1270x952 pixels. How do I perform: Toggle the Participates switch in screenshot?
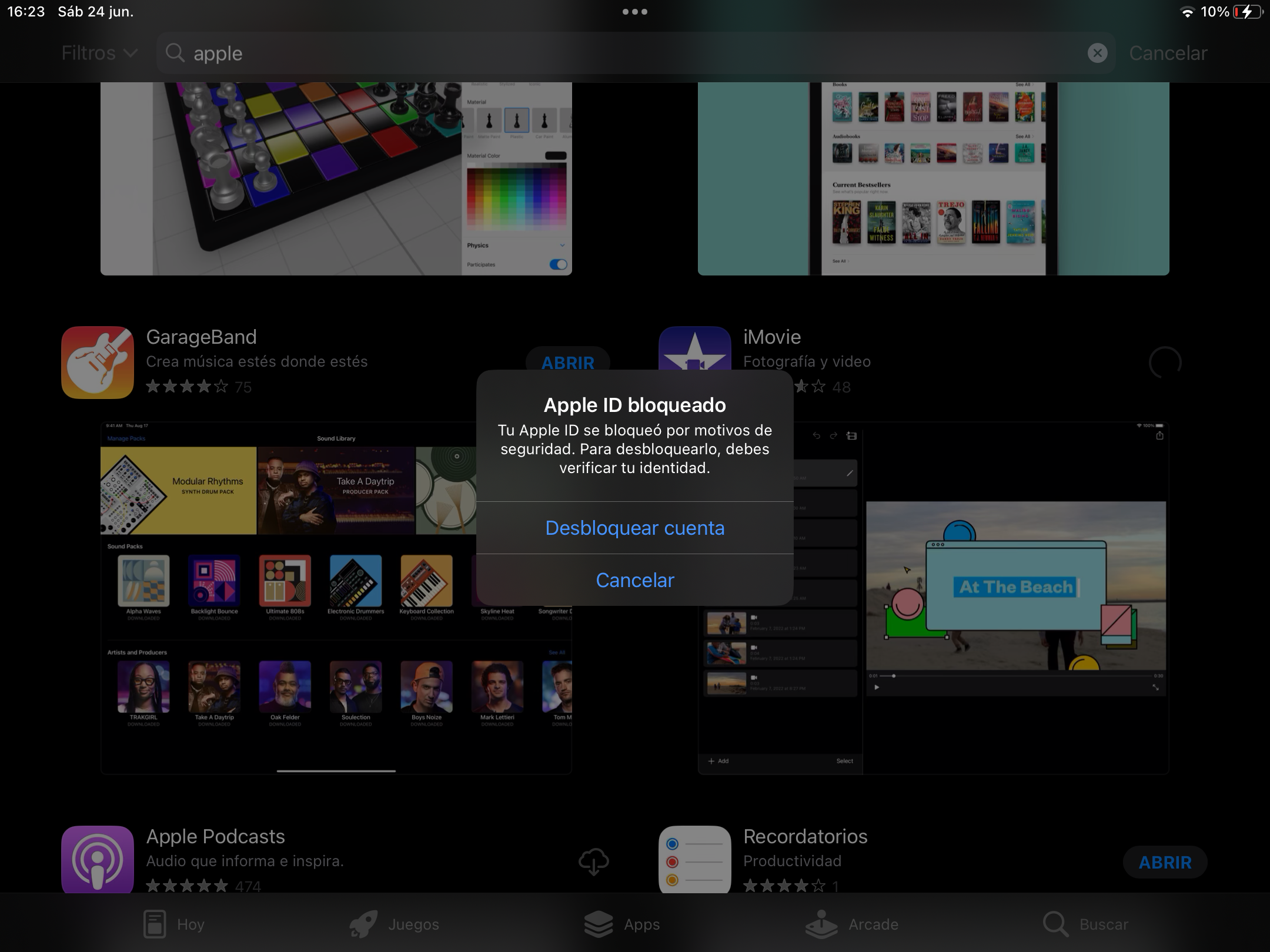click(558, 264)
